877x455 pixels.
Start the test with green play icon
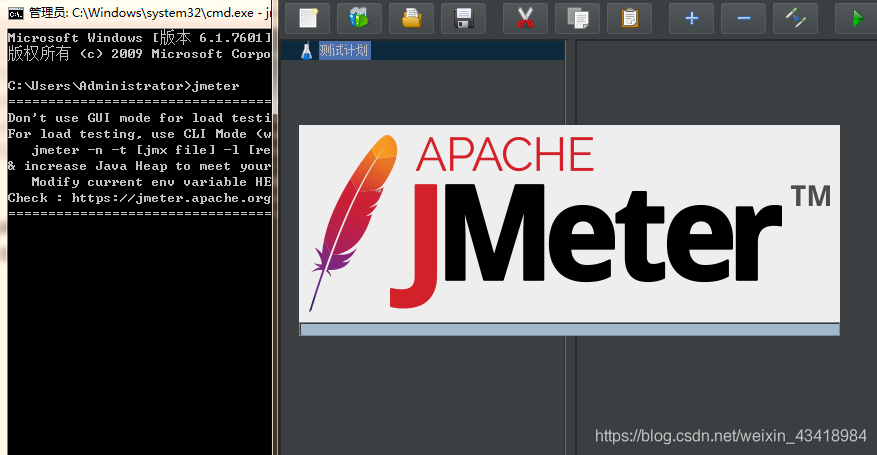coord(856,18)
